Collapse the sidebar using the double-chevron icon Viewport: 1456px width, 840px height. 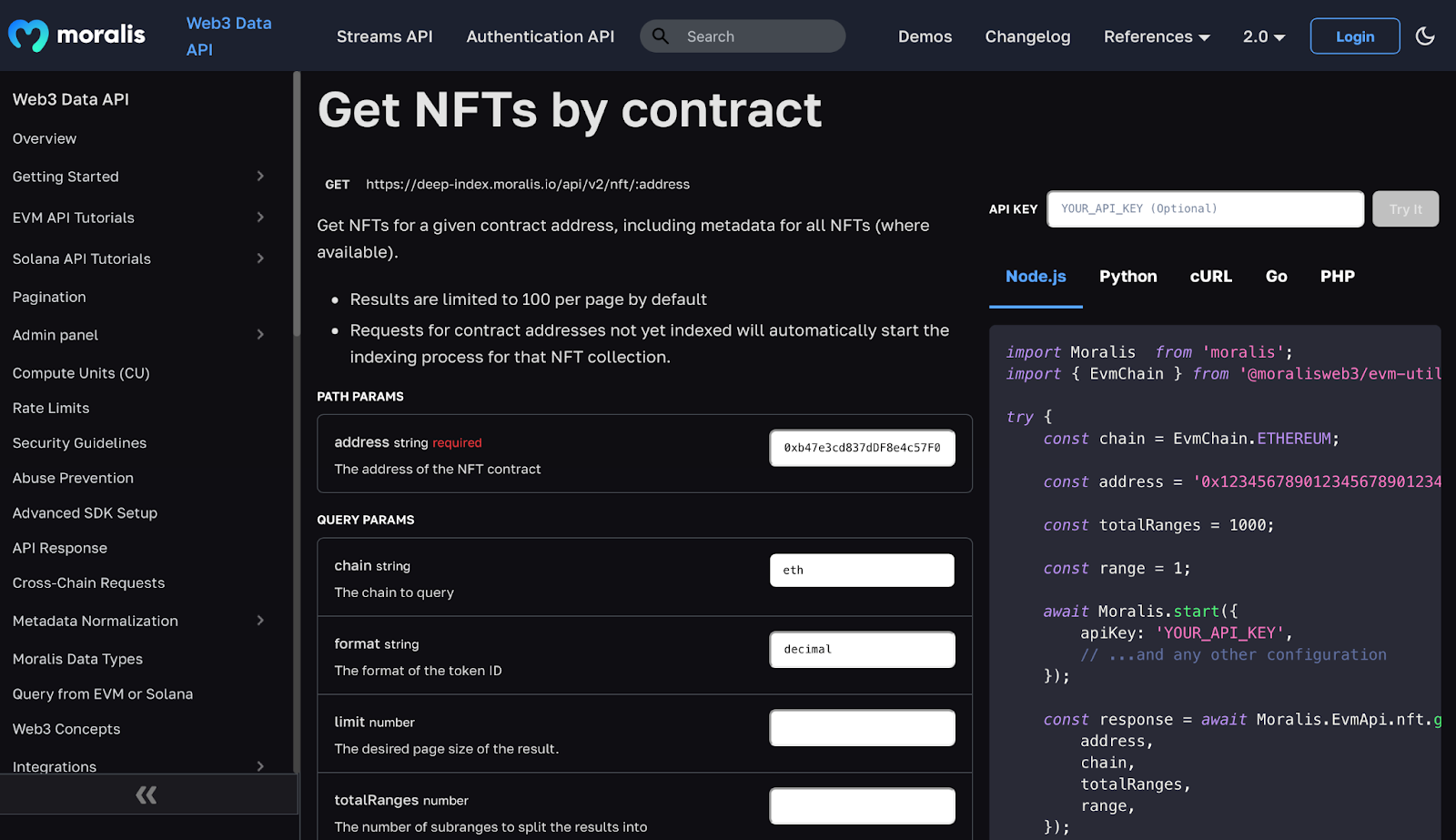click(146, 794)
